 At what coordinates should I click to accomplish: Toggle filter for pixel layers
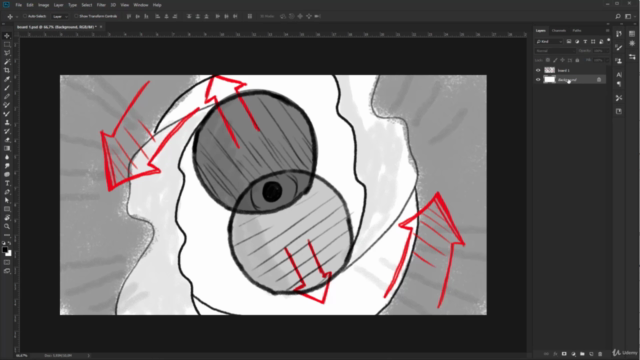569,42
